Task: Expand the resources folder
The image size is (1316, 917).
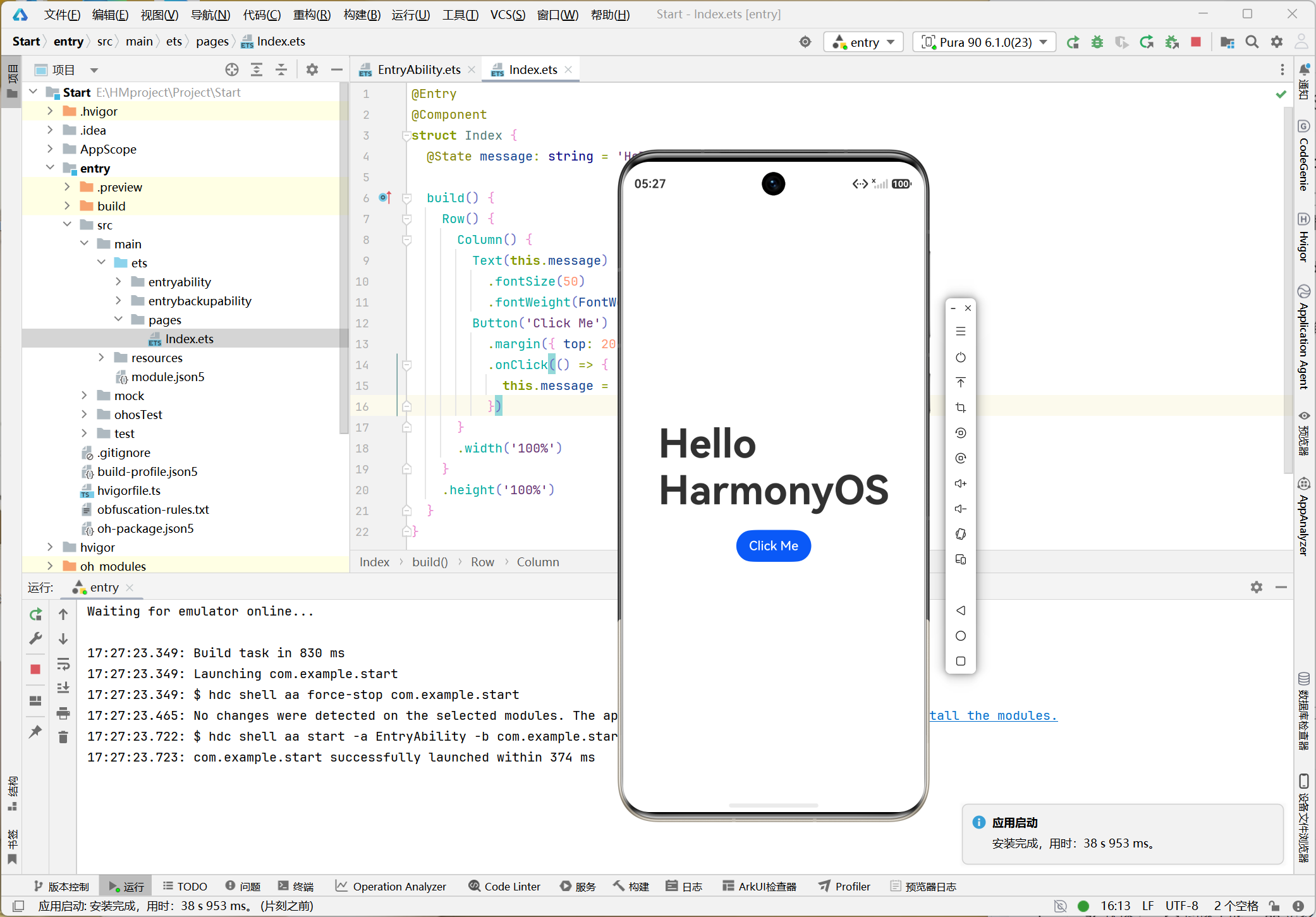Action: coord(101,358)
